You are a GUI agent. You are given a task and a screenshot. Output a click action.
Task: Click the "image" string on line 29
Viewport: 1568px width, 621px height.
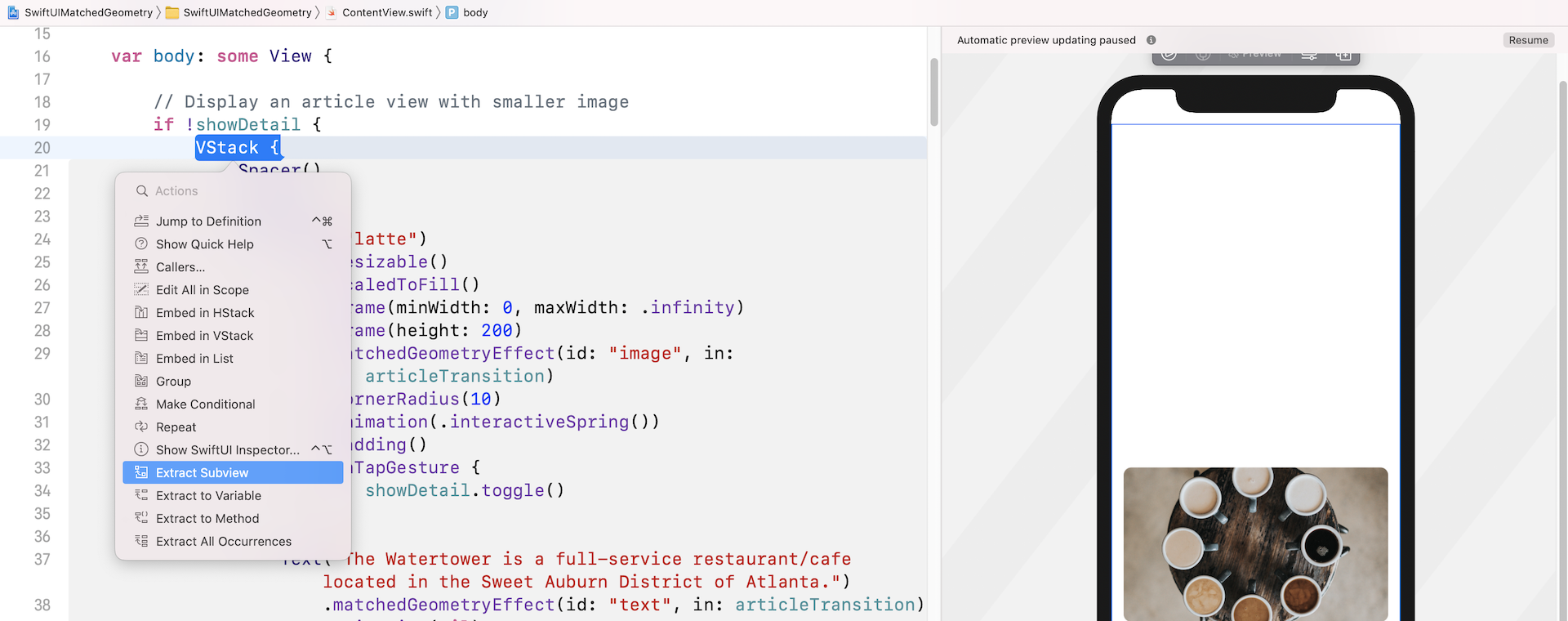(x=645, y=354)
